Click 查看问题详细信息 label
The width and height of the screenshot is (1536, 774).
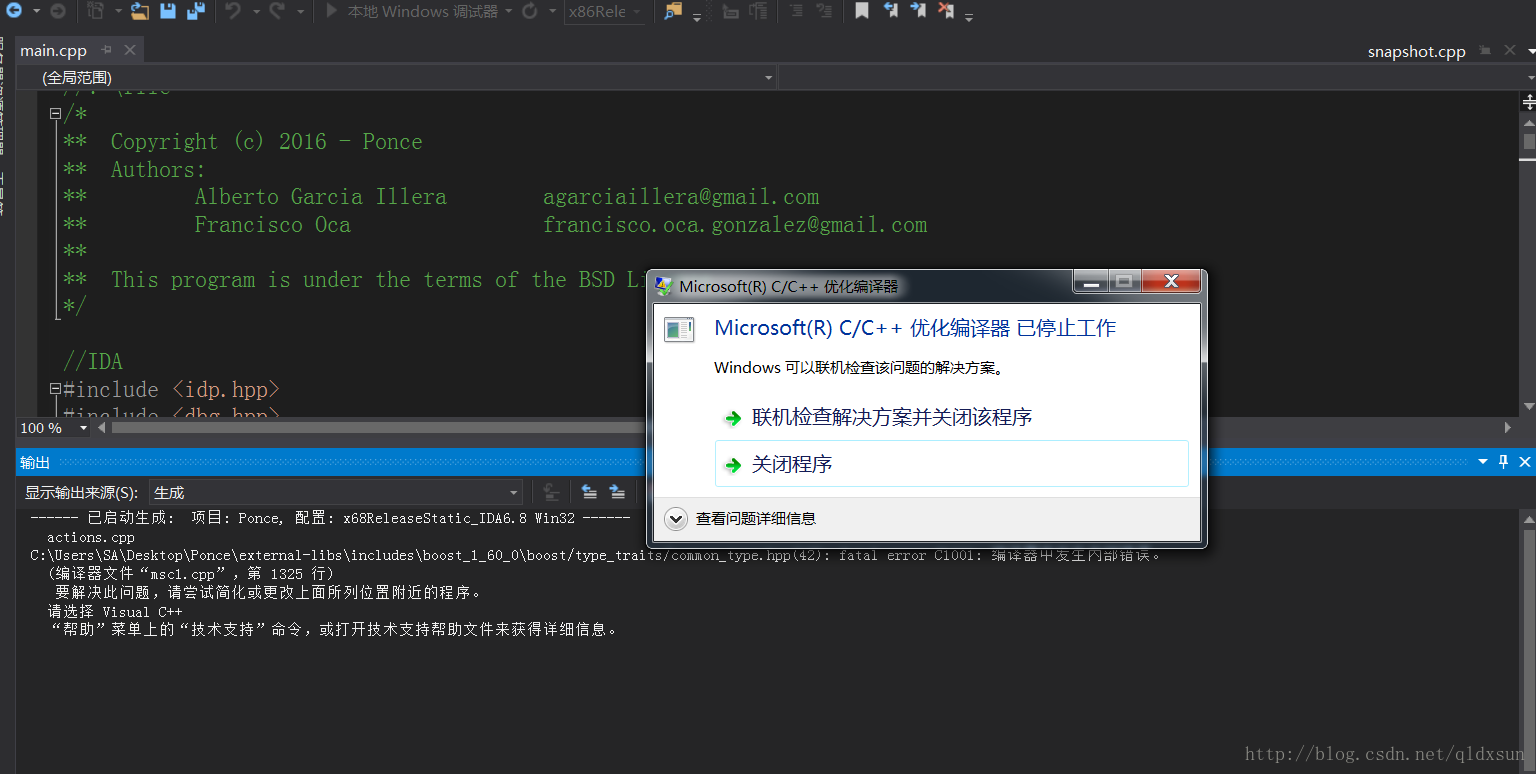[756, 518]
